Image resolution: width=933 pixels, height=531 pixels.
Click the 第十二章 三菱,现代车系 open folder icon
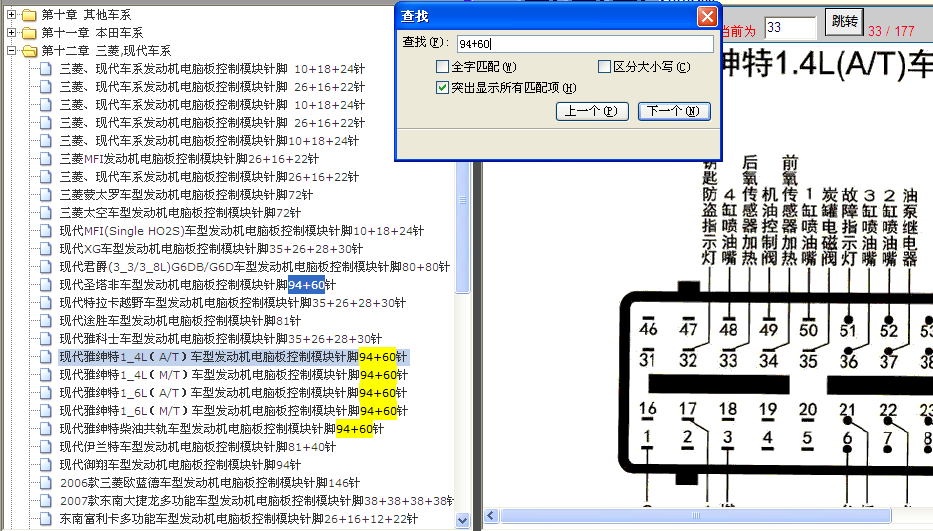point(29,51)
